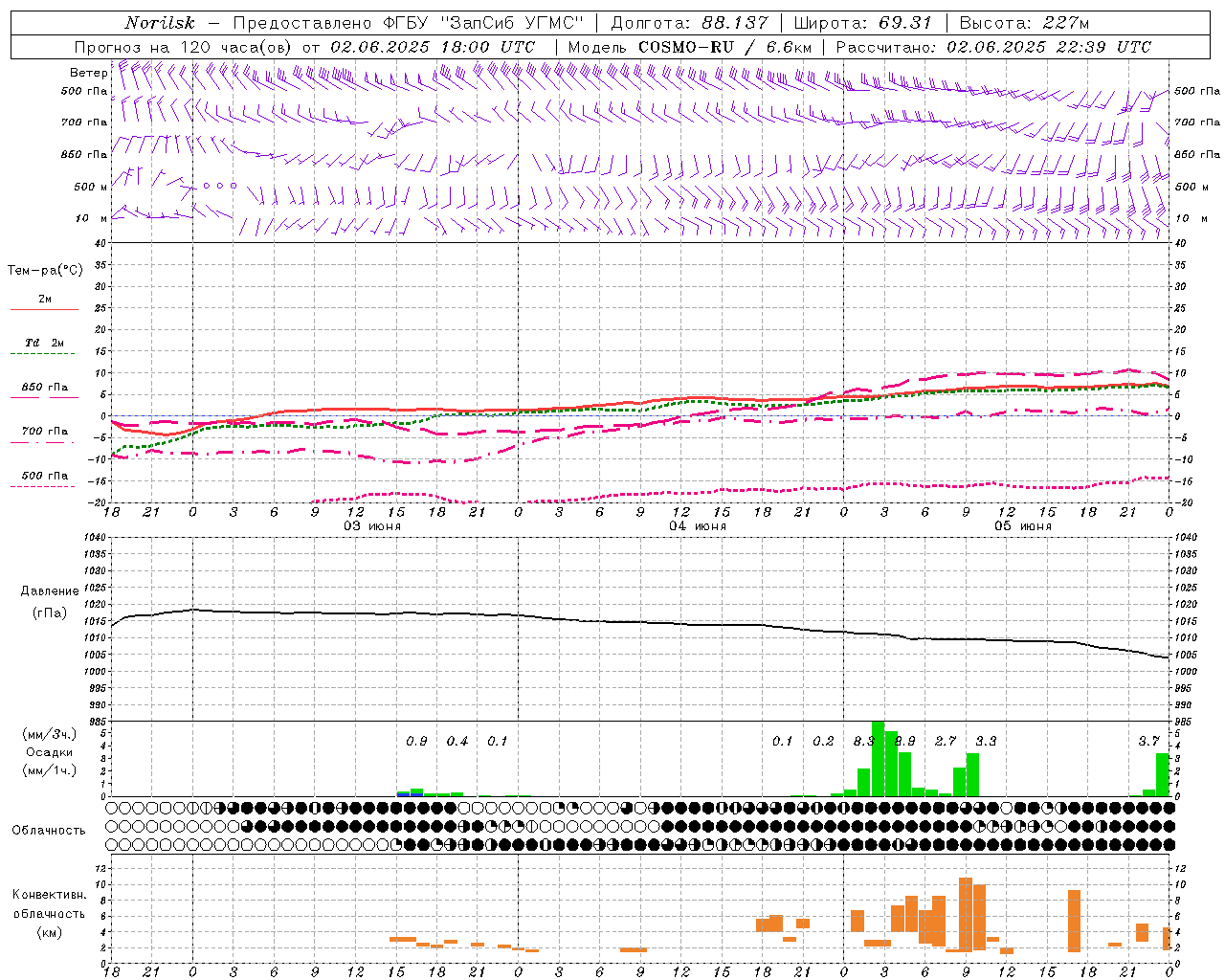Click the '03 июня' date label
The width and height of the screenshot is (1225, 980).
[372, 526]
